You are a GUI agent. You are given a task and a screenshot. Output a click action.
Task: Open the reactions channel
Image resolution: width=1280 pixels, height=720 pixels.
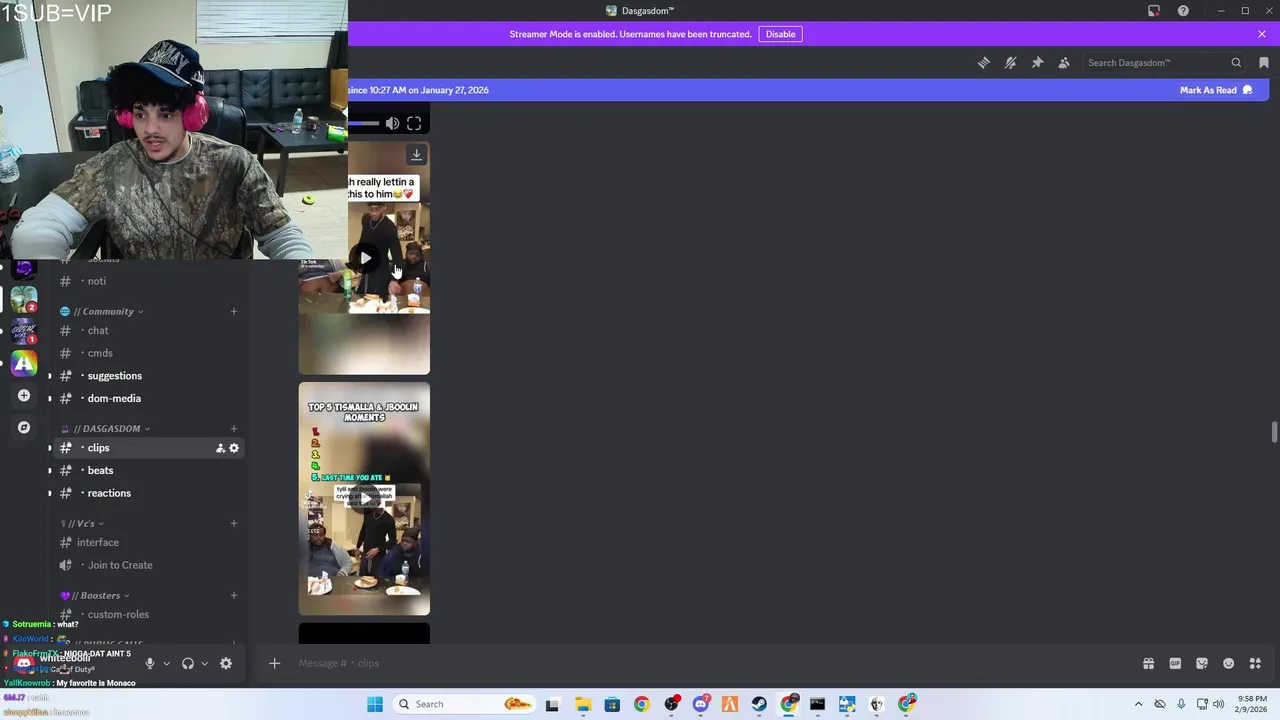tap(150, 493)
